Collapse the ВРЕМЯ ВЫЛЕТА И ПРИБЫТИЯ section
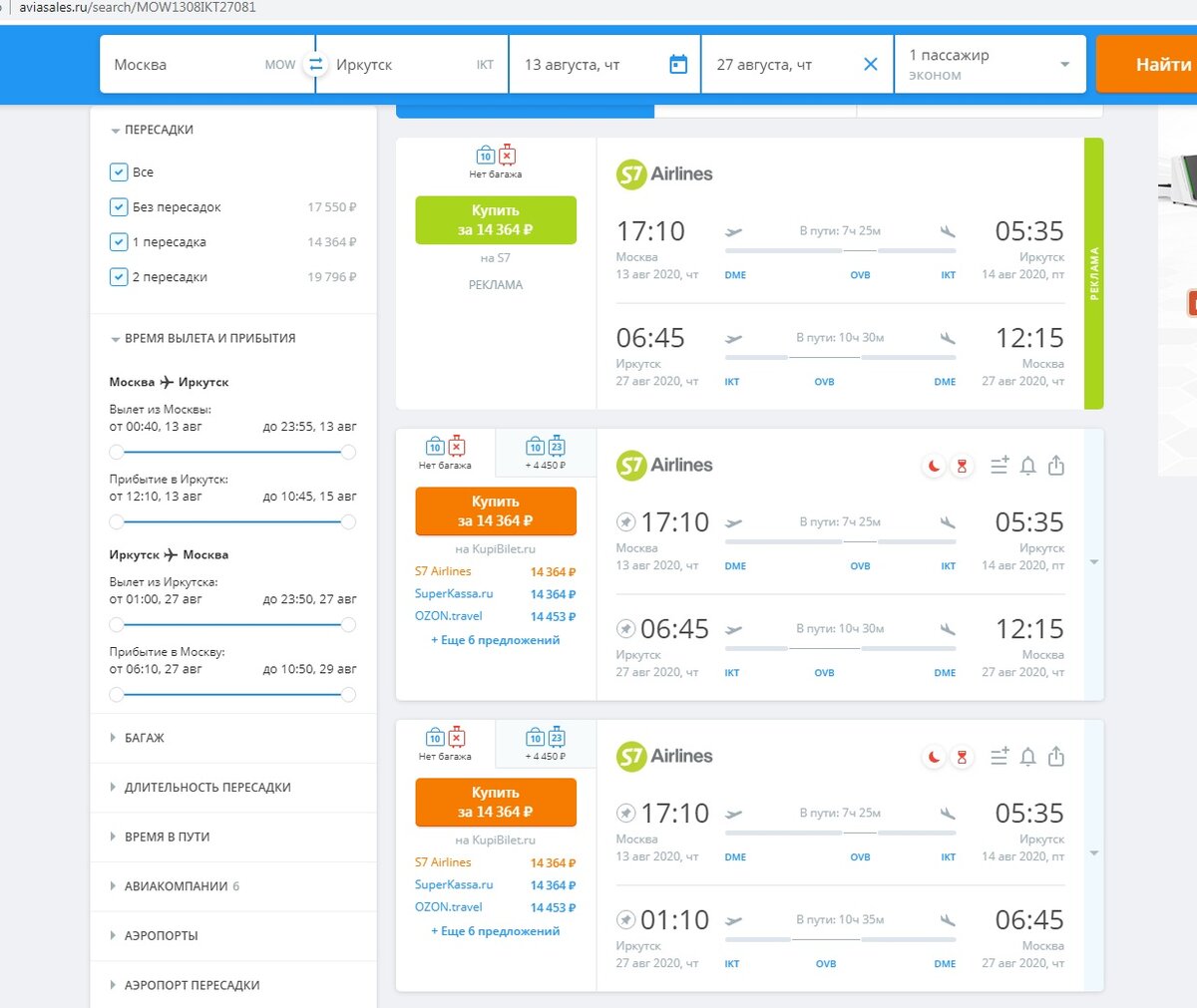This screenshot has height=1008, width=1197. pyautogui.click(x=202, y=339)
